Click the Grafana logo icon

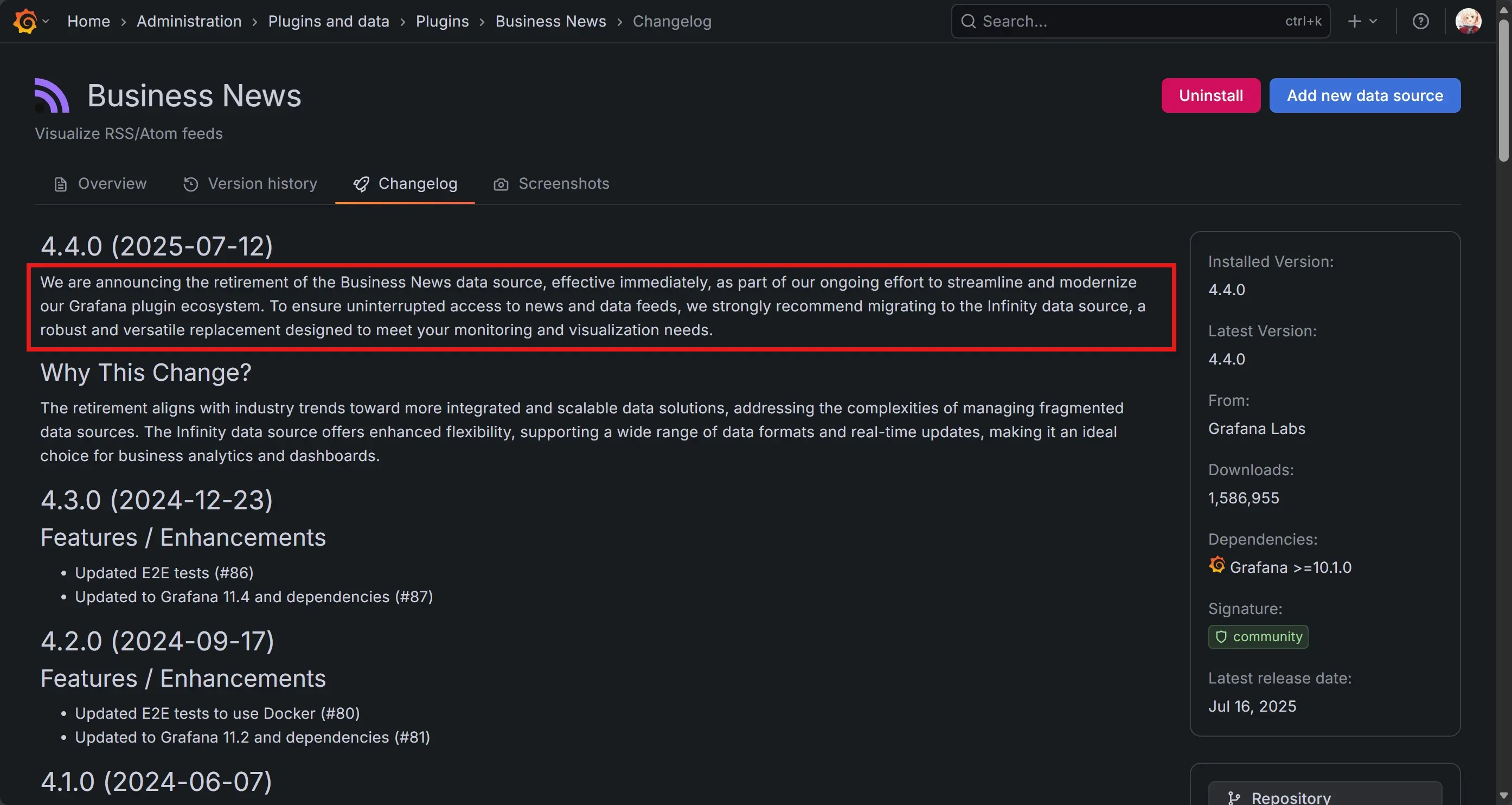pyautogui.click(x=24, y=21)
